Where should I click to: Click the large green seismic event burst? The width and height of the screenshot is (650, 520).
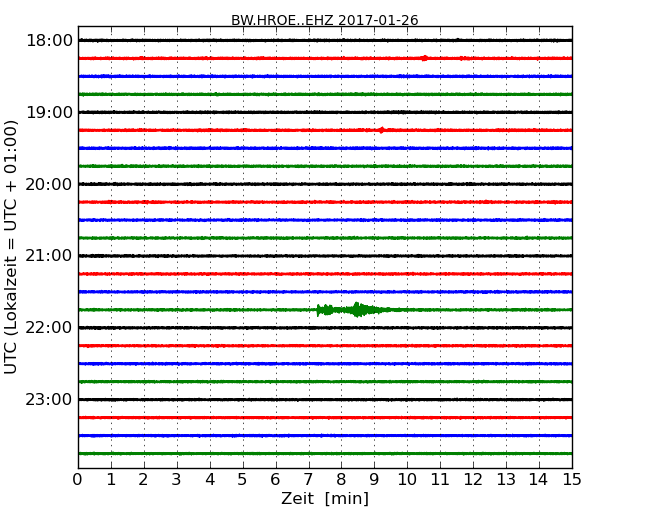(x=353, y=310)
